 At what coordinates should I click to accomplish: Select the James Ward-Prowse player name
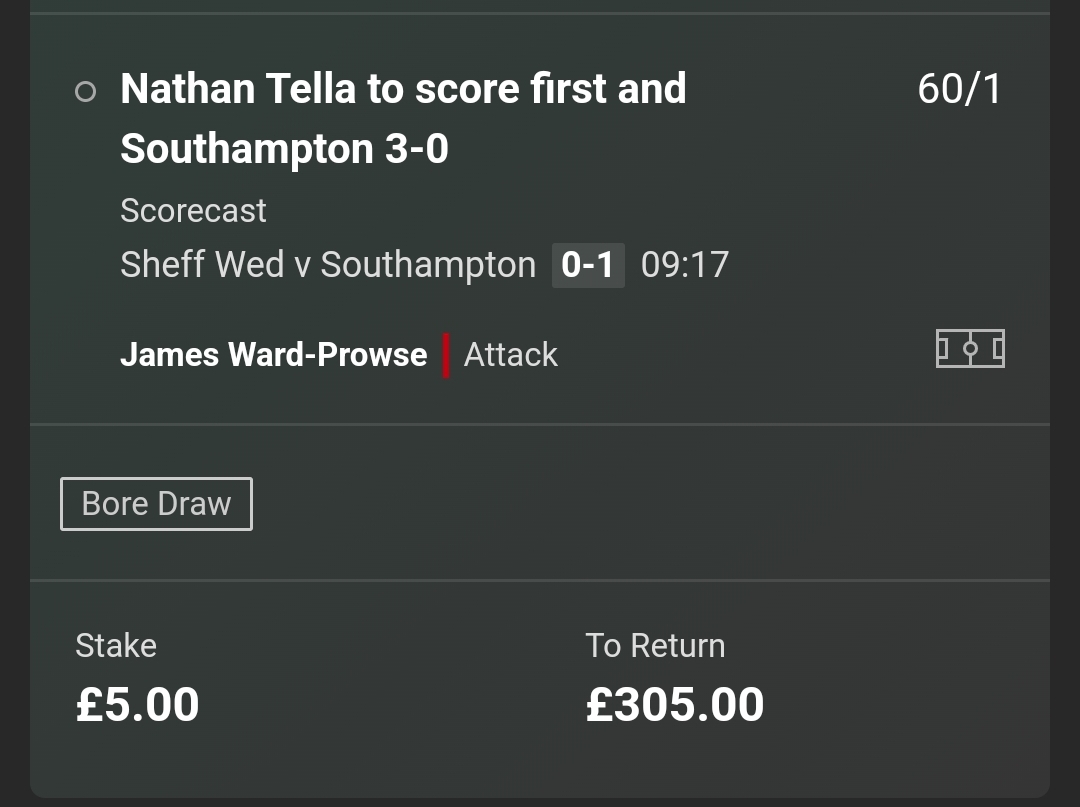point(273,355)
